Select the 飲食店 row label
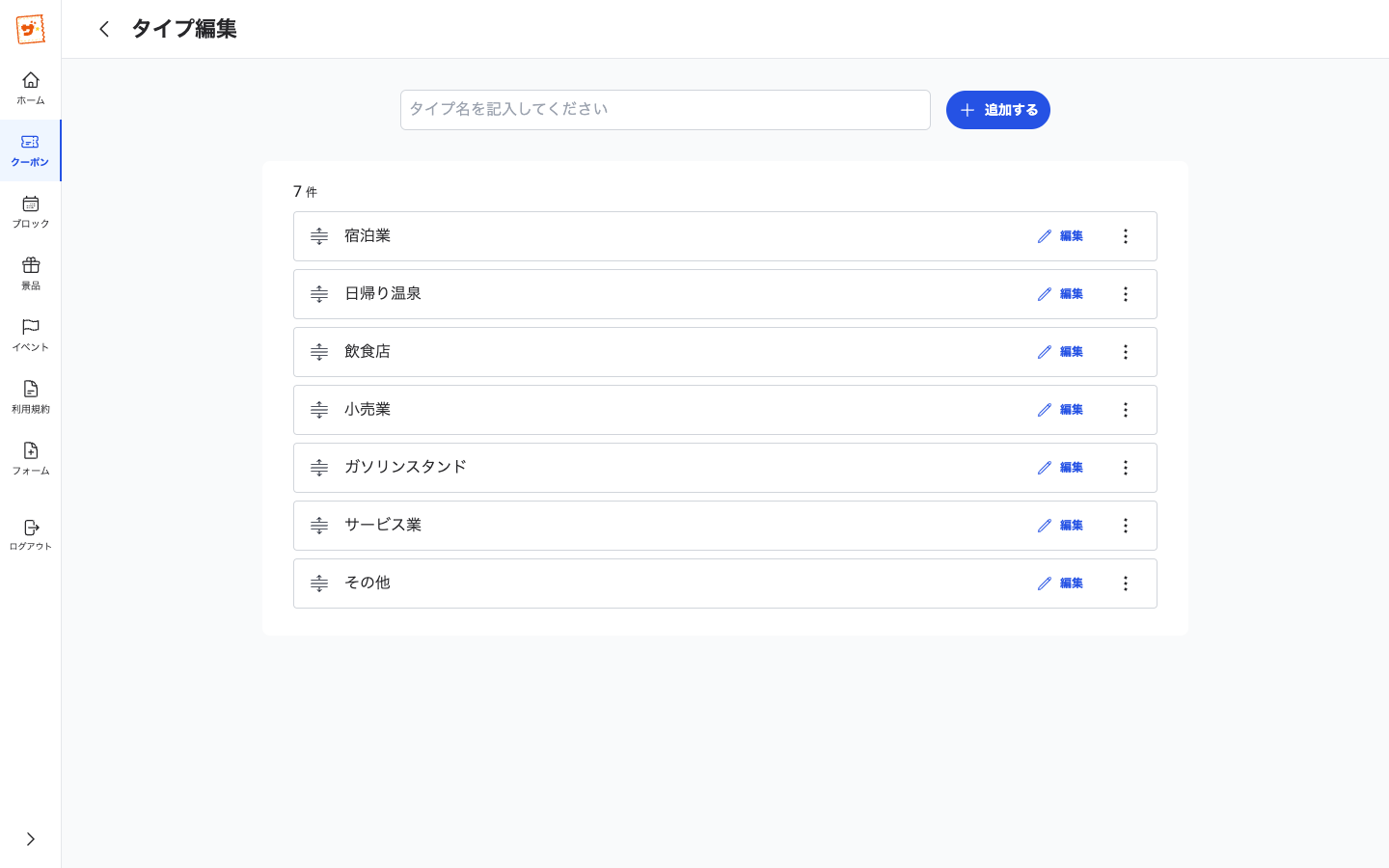Image resolution: width=1389 pixels, height=868 pixels. click(x=368, y=351)
